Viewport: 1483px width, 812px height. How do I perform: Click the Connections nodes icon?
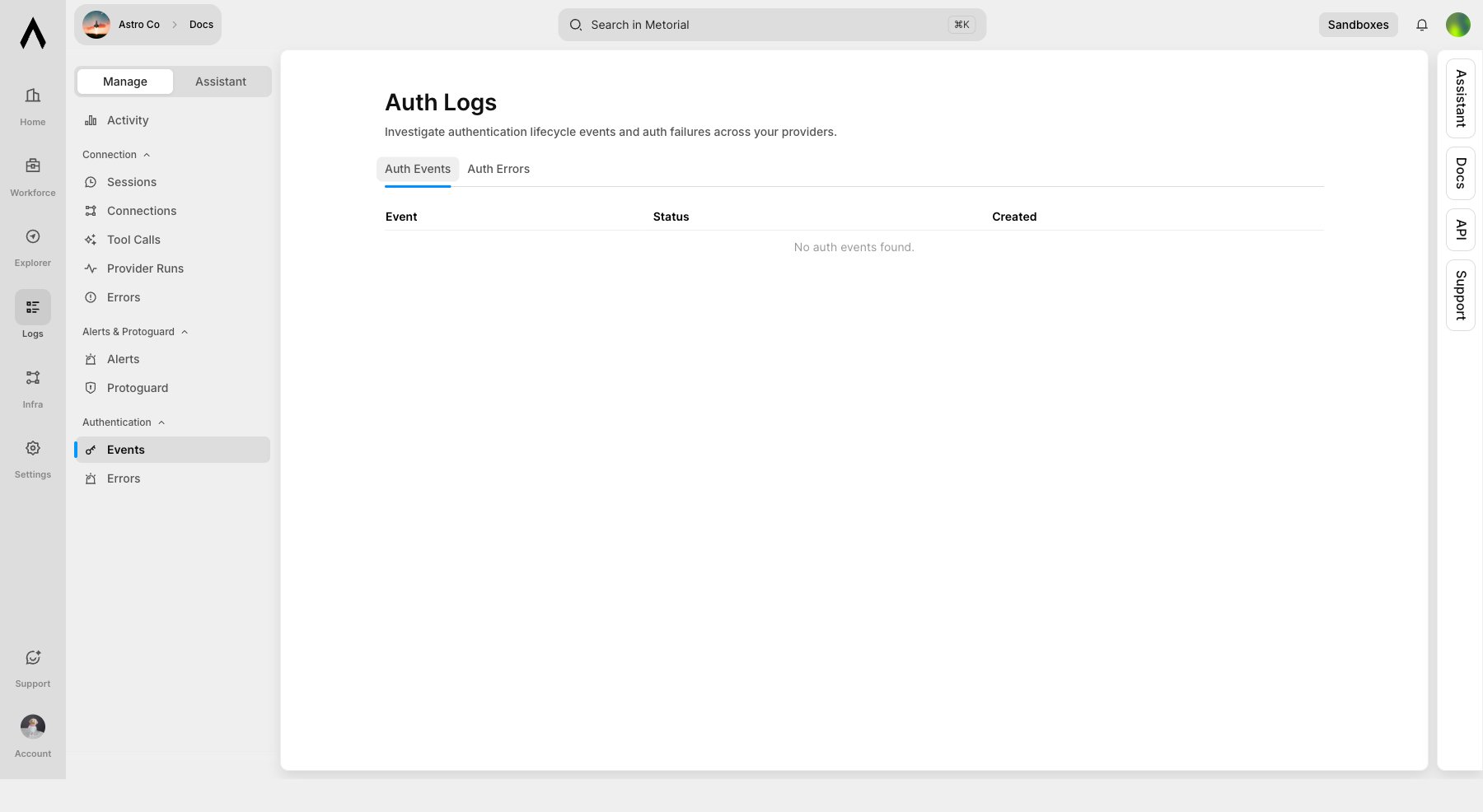(x=91, y=211)
